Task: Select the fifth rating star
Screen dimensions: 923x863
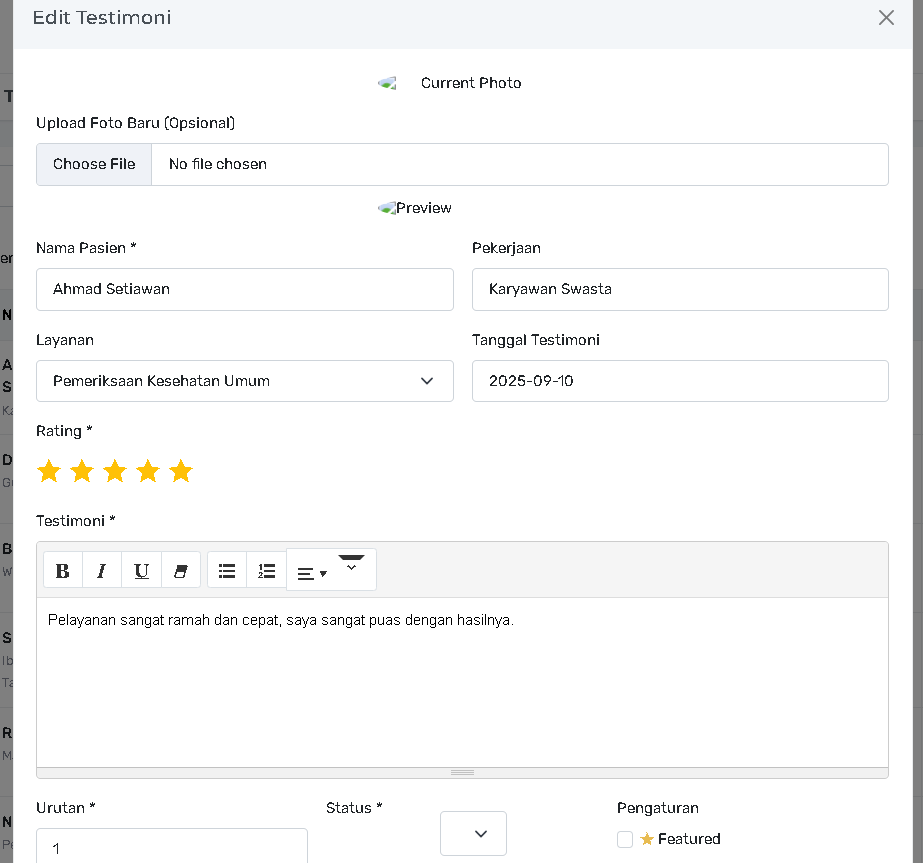Action: pyautogui.click(x=181, y=471)
